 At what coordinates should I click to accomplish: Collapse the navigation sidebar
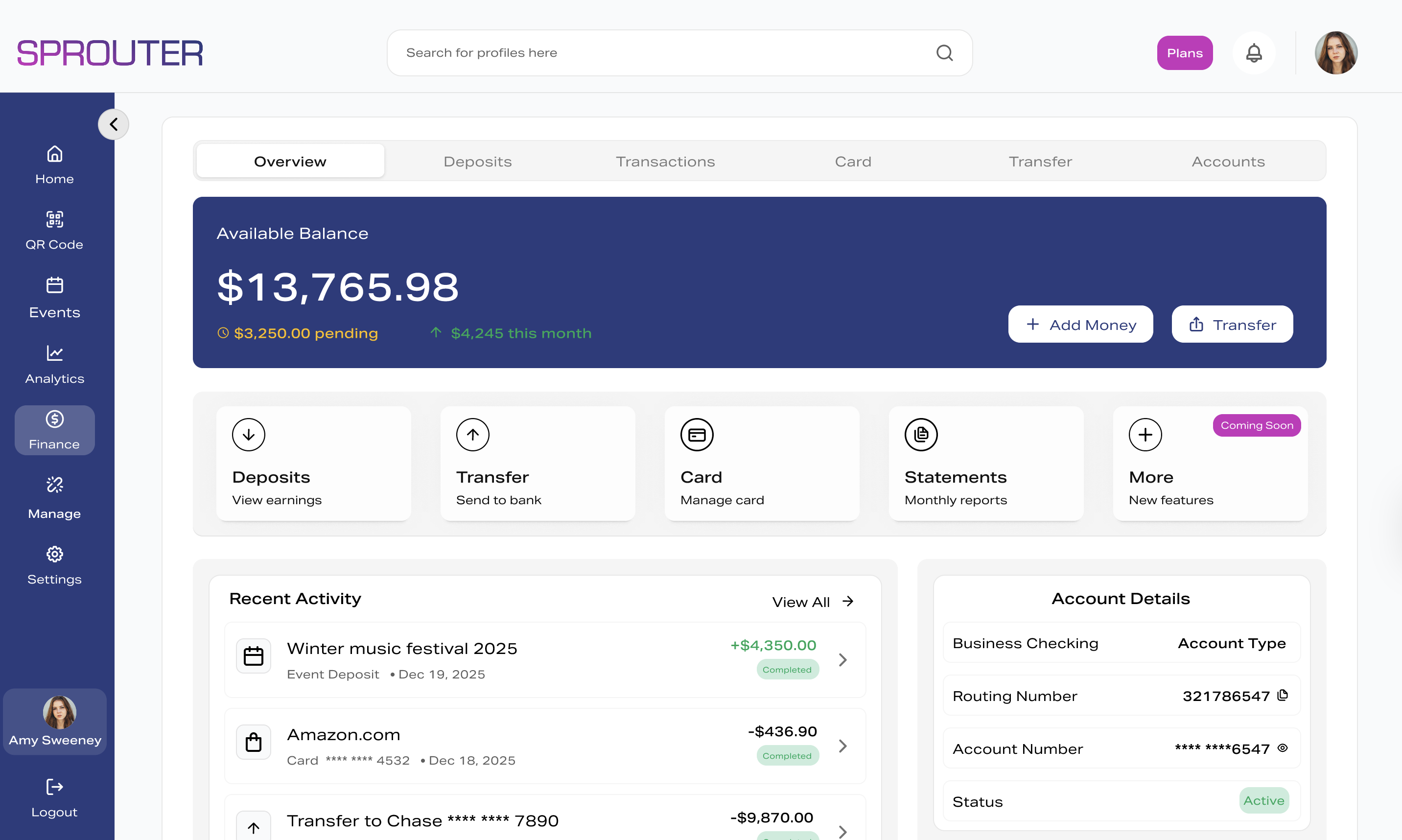pyautogui.click(x=113, y=124)
